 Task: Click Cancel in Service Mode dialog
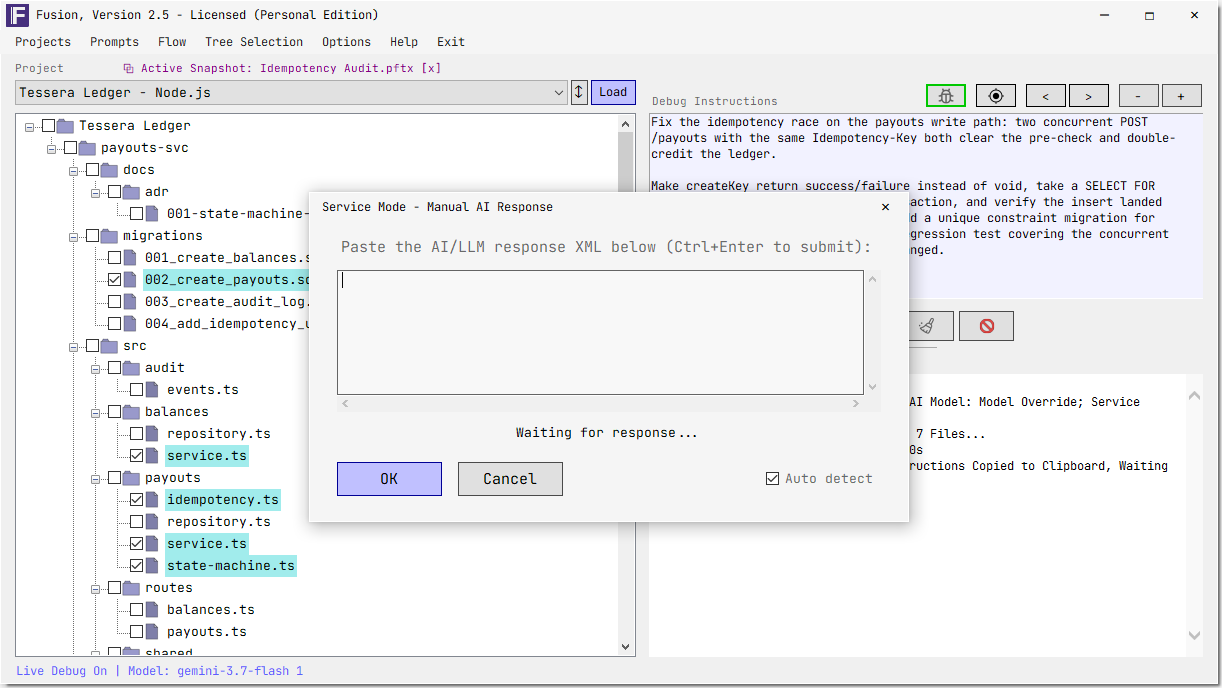pyautogui.click(x=510, y=479)
